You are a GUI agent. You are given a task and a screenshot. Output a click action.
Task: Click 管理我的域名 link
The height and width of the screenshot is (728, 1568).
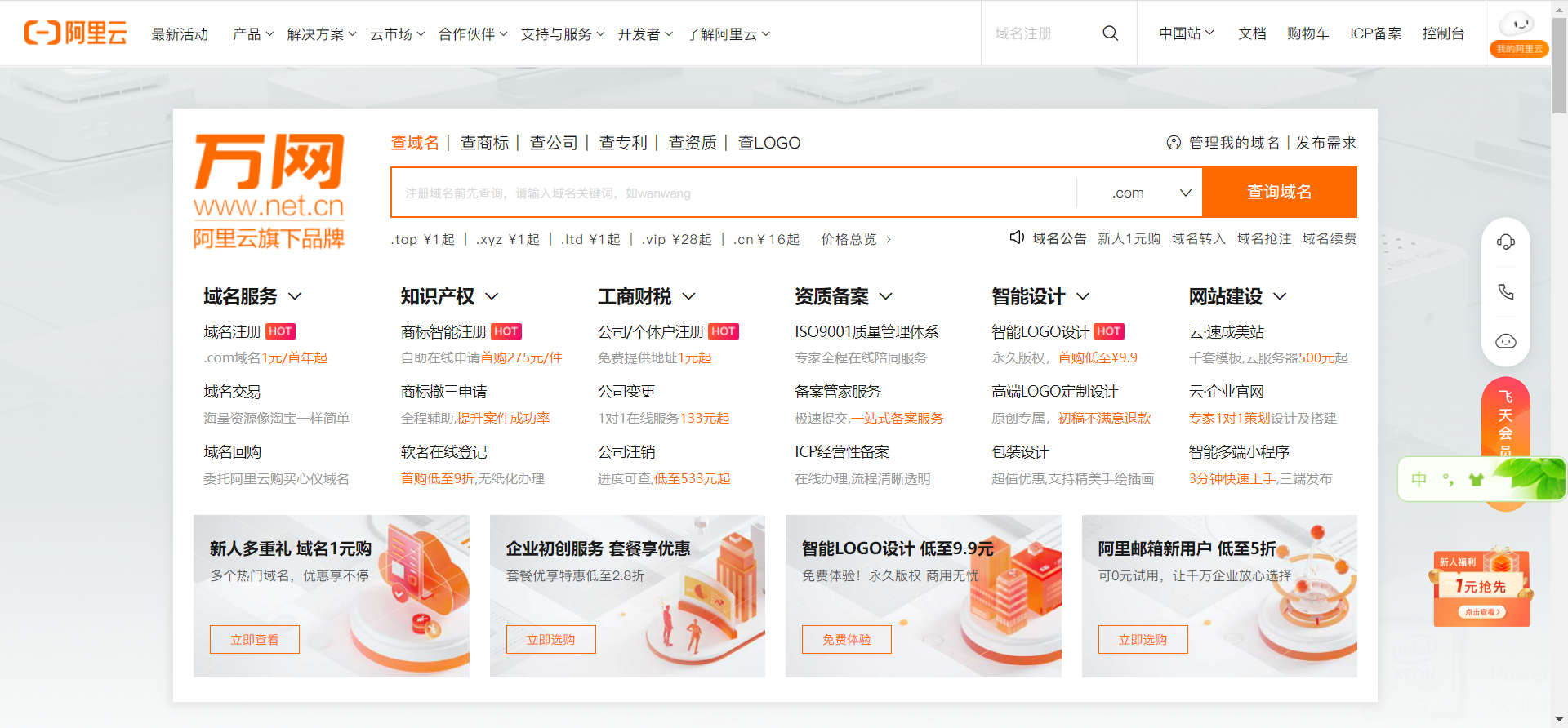1234,143
